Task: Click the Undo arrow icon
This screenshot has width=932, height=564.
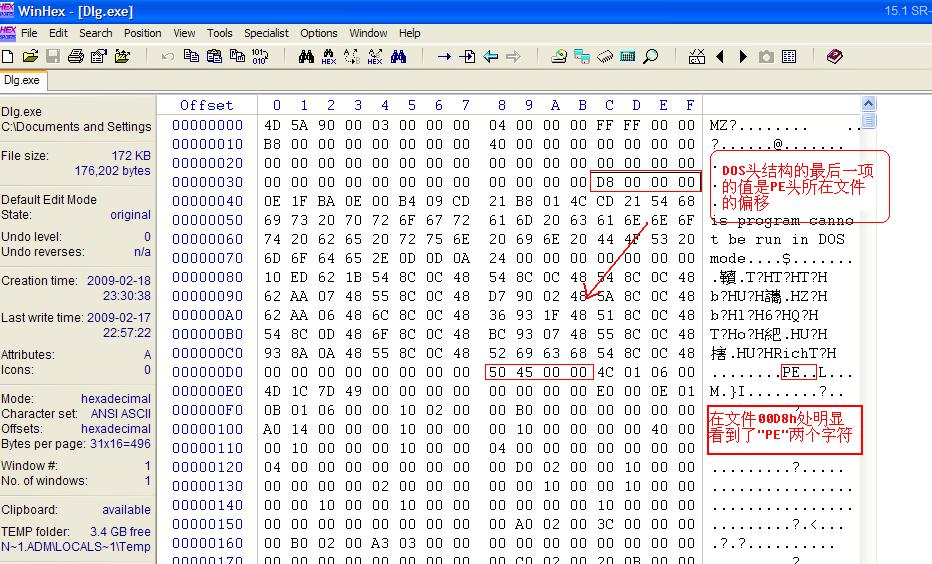Action: pyautogui.click(x=168, y=56)
